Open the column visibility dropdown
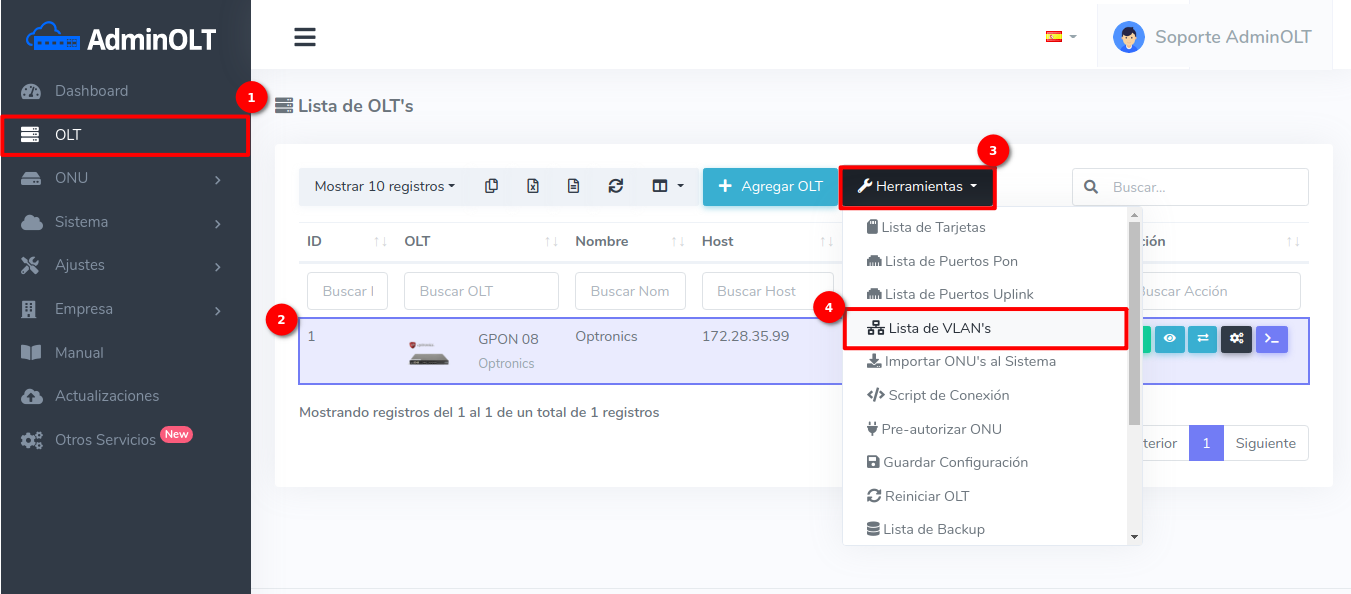Viewport: 1351px width, 594px height. pyautogui.click(x=667, y=186)
